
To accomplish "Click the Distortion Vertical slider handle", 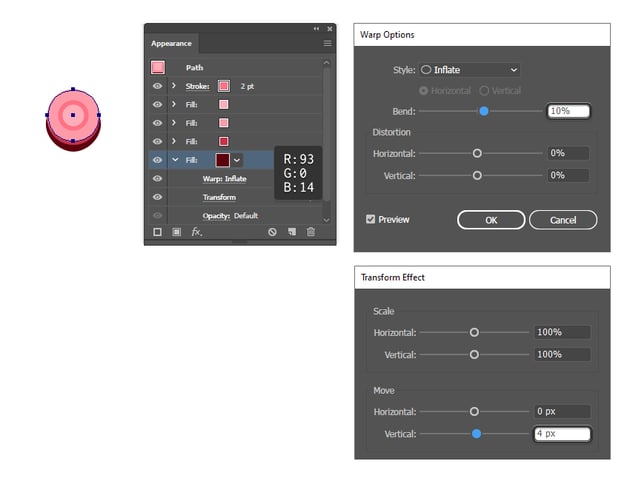I will (477, 176).
